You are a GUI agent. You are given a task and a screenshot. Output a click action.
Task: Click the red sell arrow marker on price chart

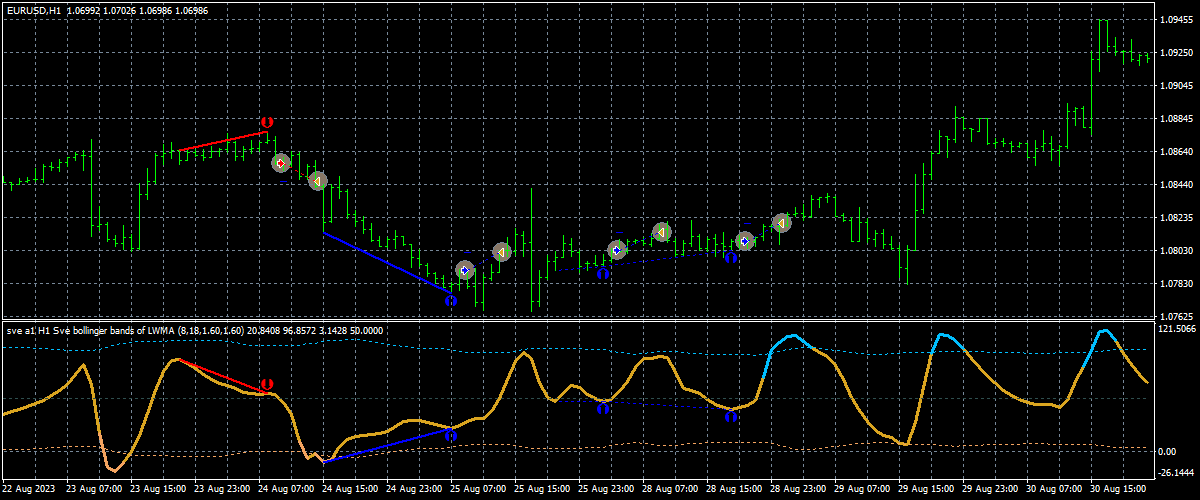[x=281, y=163]
